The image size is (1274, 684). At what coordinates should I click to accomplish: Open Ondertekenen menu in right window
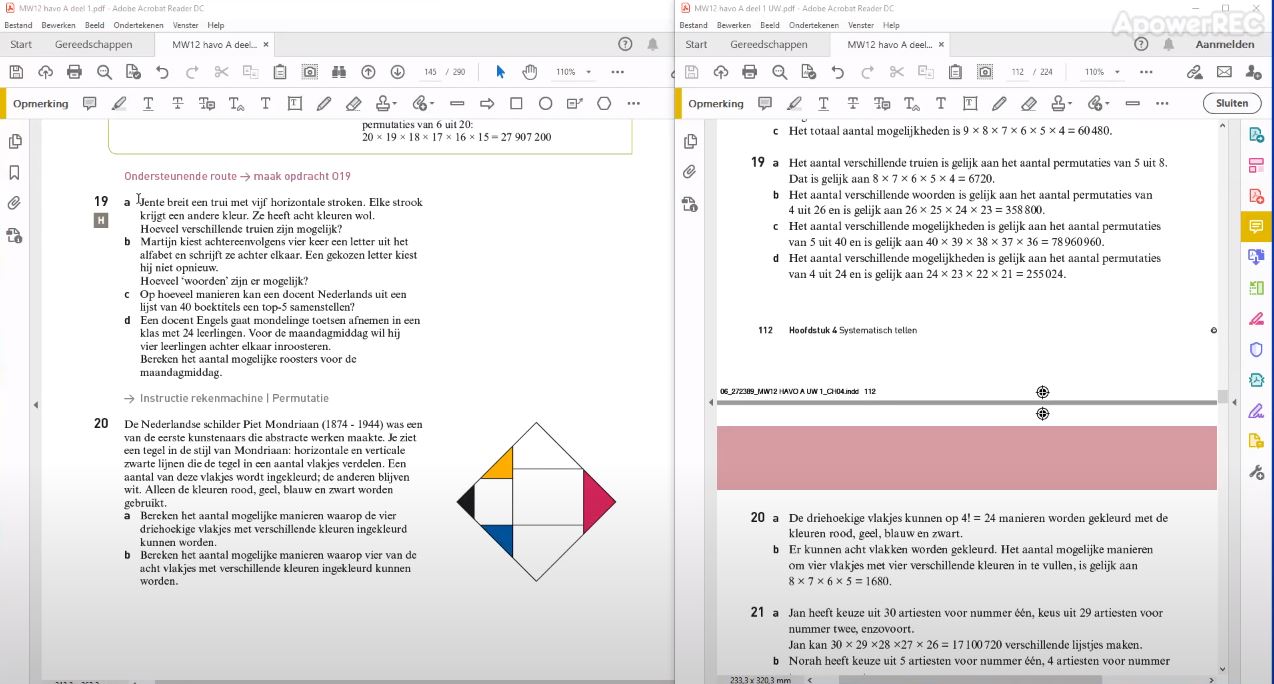tap(814, 25)
